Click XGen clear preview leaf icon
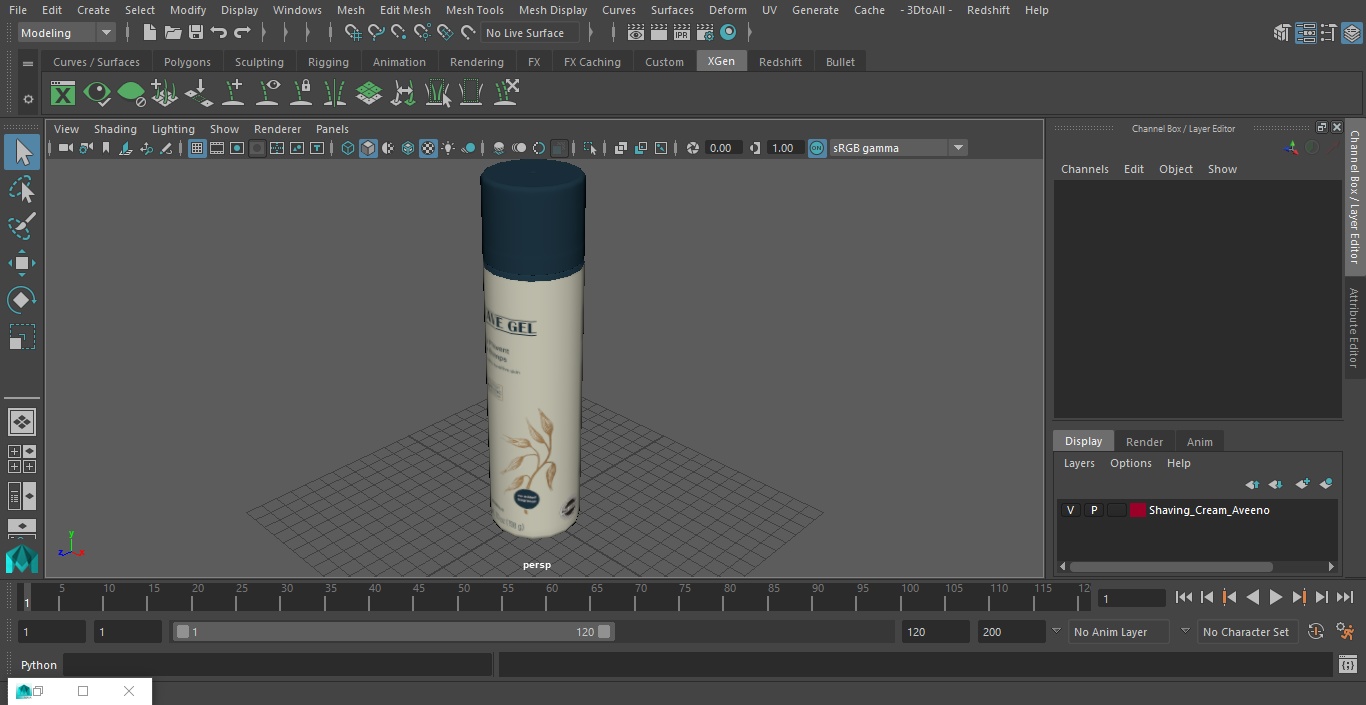 (x=131, y=94)
